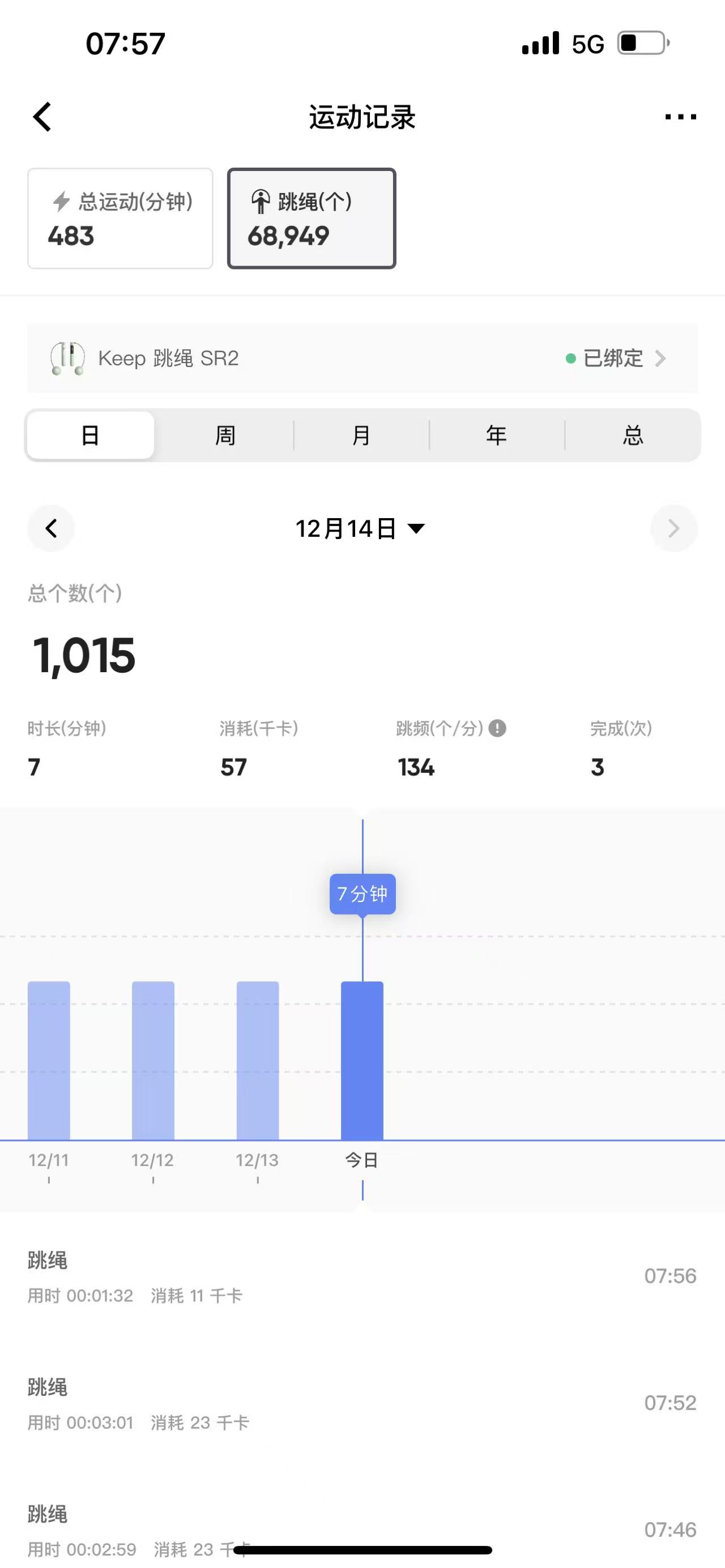Tap the 7分钟 chart tooltip marker
This screenshot has width=725, height=1568.
pos(363,894)
